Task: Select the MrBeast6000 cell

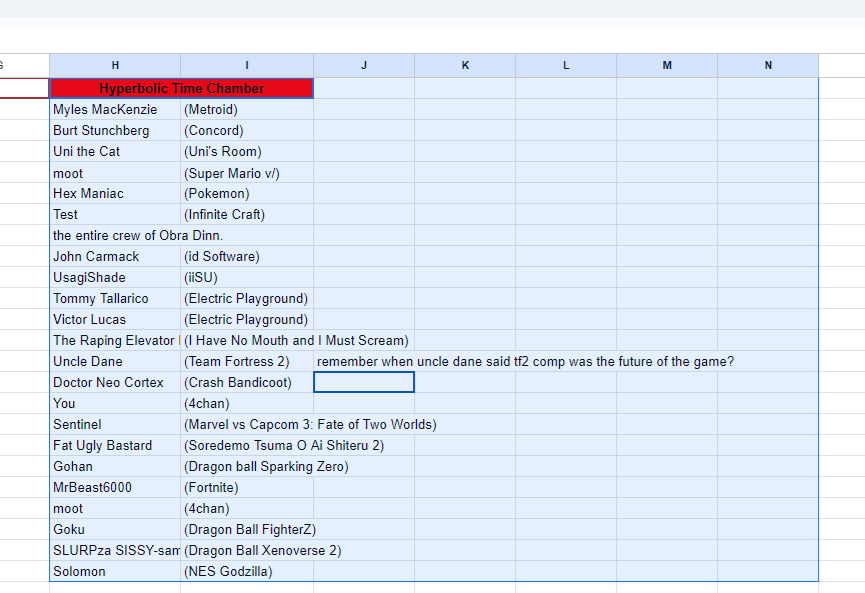Action: point(115,487)
